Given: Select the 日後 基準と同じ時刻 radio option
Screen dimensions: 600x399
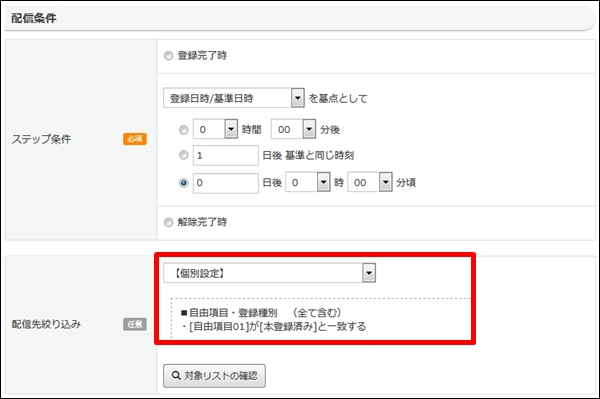Looking at the screenshot, I should click(184, 155).
